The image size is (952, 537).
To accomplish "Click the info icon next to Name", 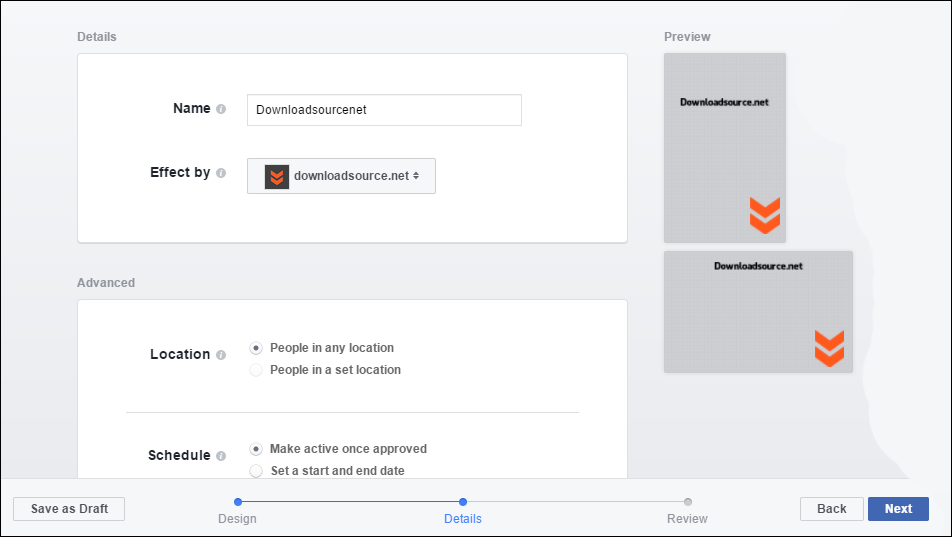I will point(221,109).
